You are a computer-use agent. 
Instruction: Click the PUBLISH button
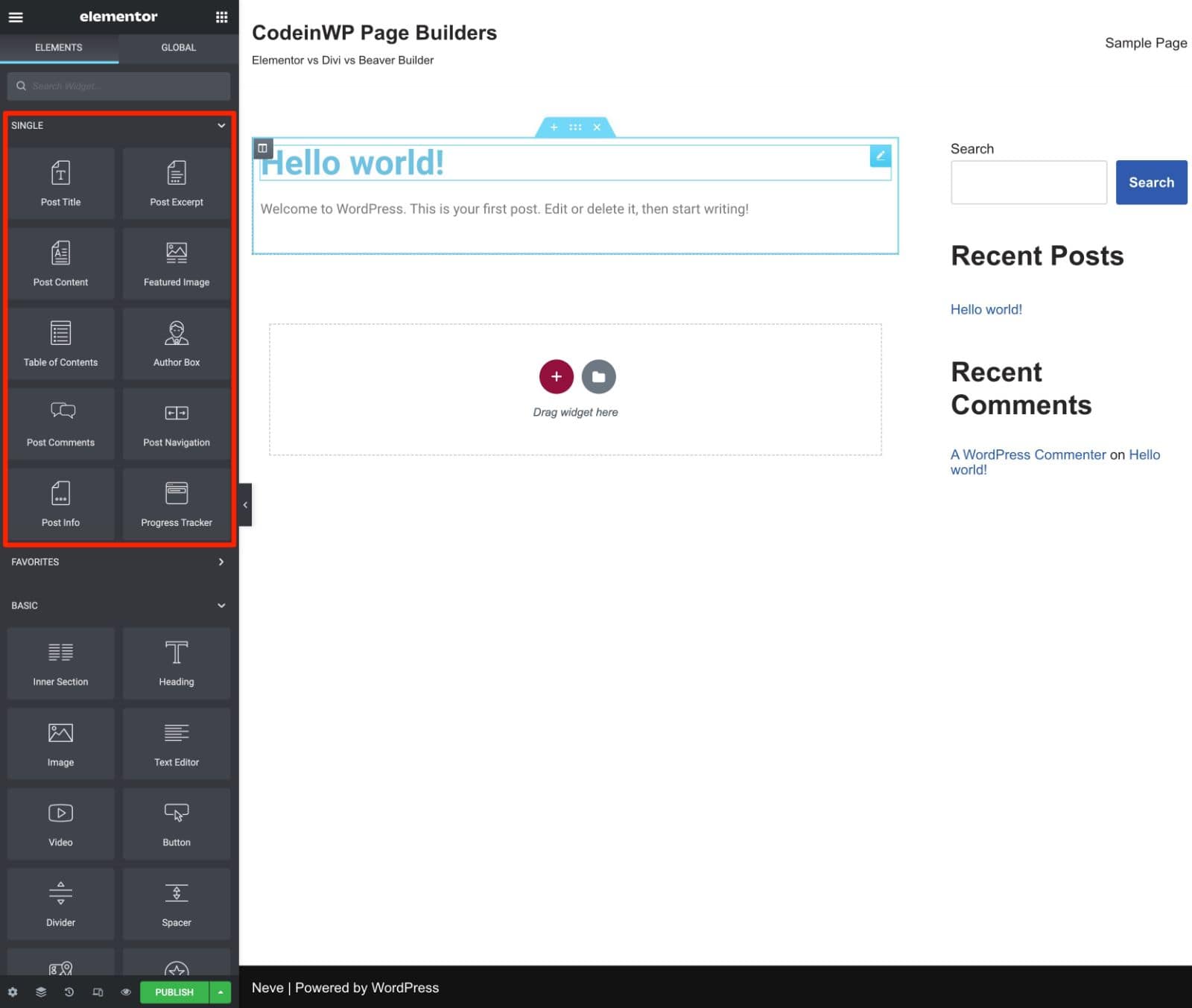(174, 992)
